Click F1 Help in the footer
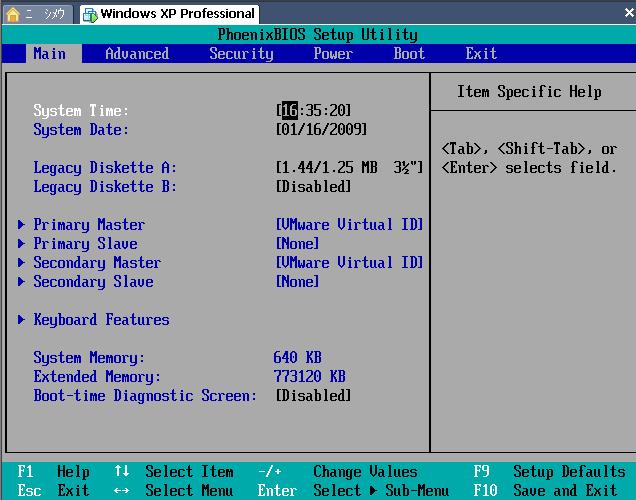The height and width of the screenshot is (500, 636). [x=54, y=472]
